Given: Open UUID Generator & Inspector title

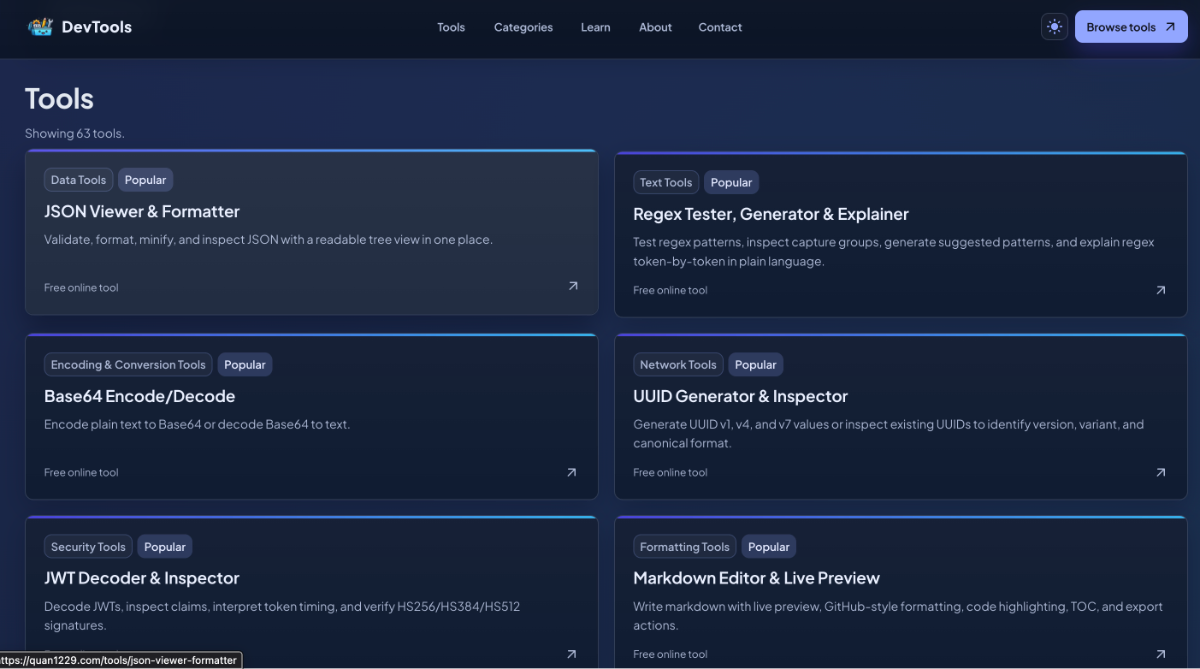Looking at the screenshot, I should pyautogui.click(x=740, y=396).
